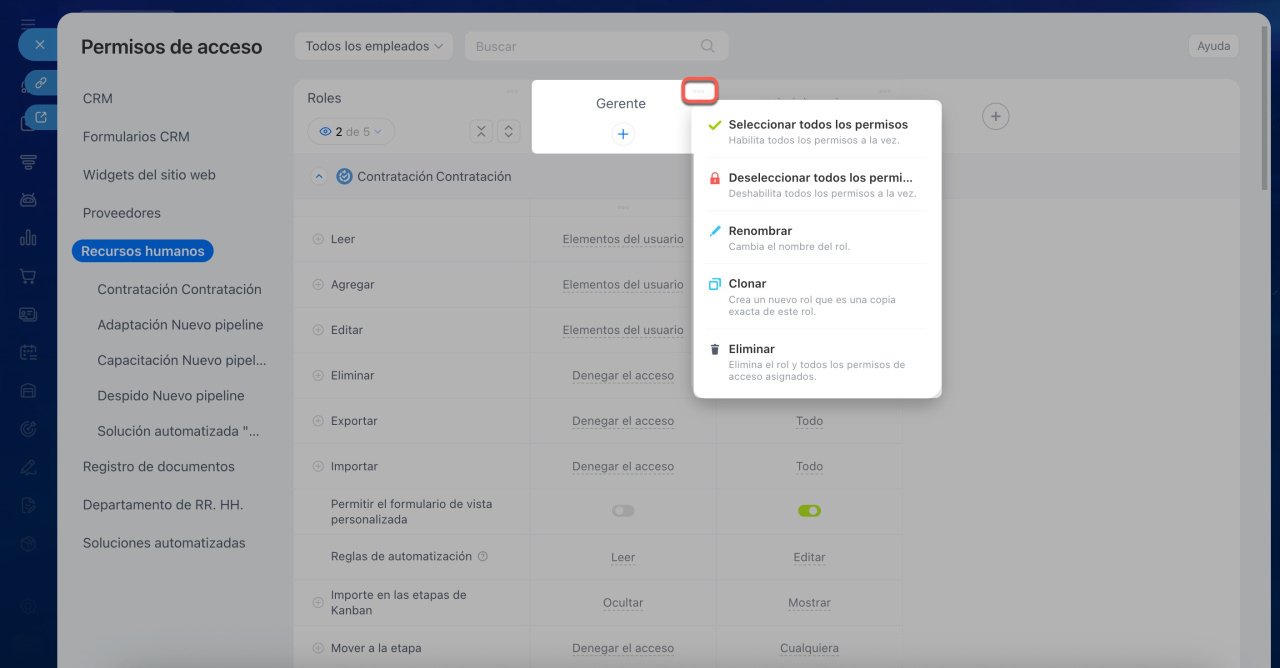Screen dimensions: 1280x668
Task: Click the Clonar copy icon
Action: point(714,284)
